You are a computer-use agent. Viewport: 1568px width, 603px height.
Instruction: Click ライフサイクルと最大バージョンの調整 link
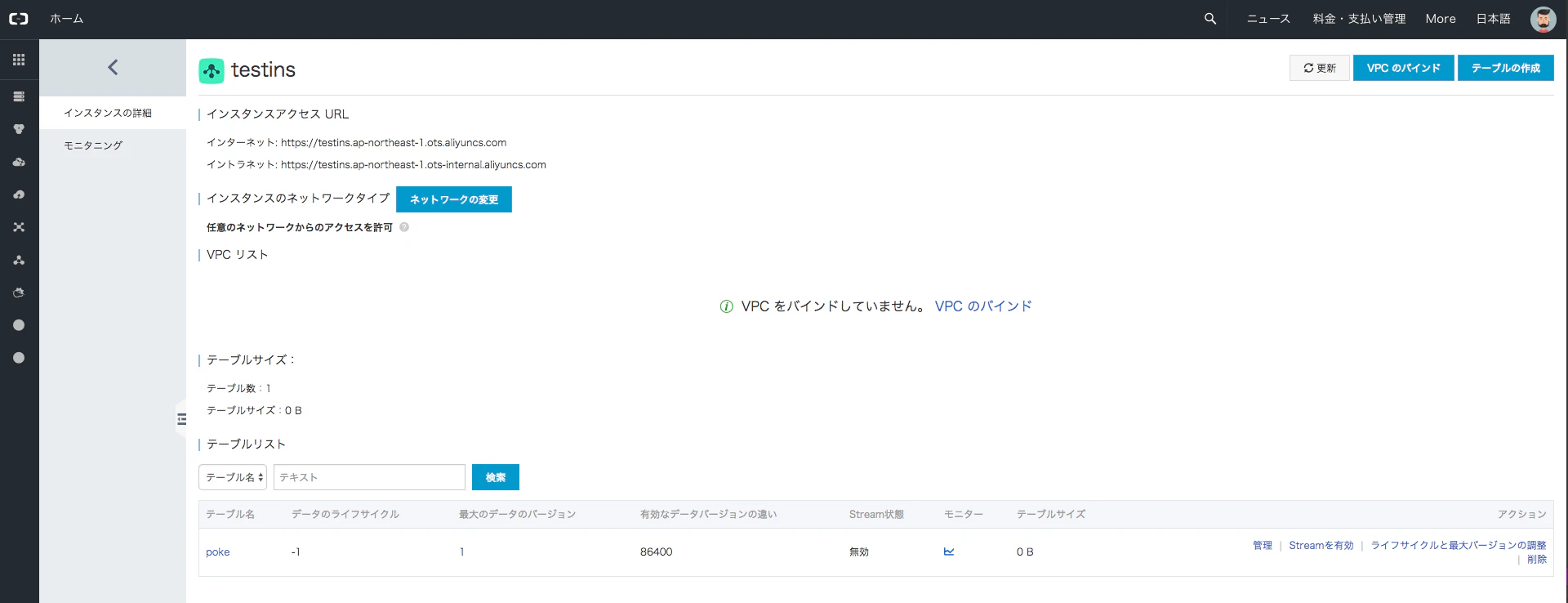click(x=1459, y=545)
